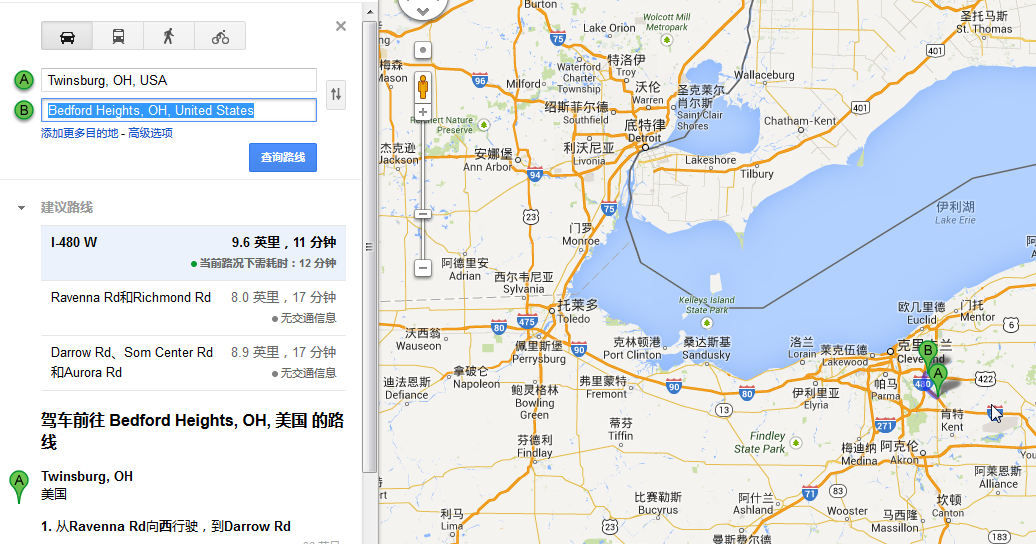Select driving directions car icon
The height and width of the screenshot is (544, 1036).
(x=67, y=36)
